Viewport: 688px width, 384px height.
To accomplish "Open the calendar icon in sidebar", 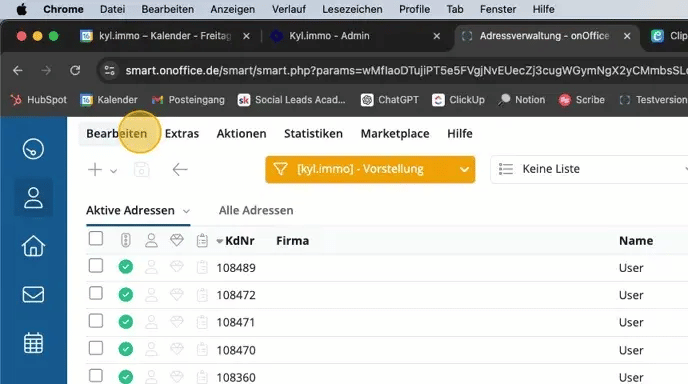I will (33, 343).
